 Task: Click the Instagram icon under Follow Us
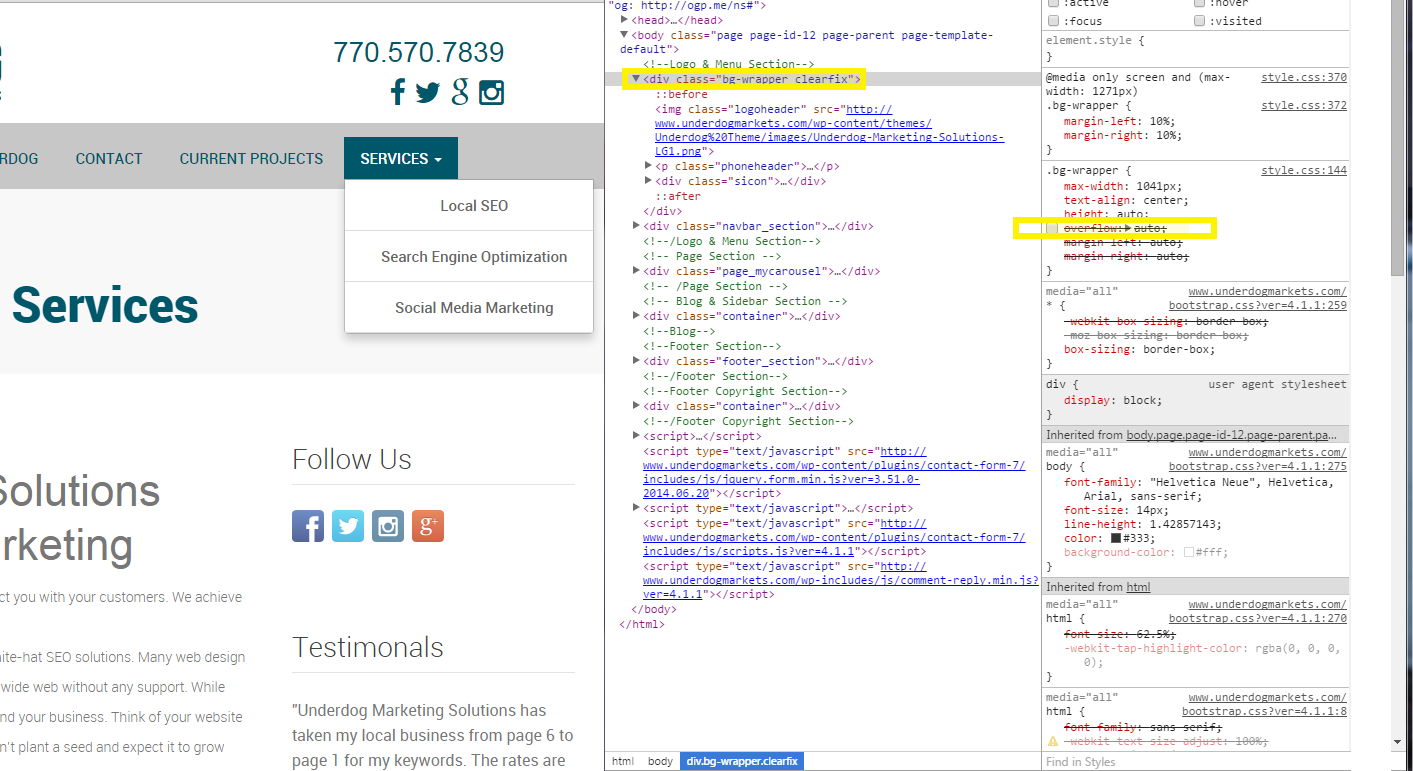pos(388,526)
